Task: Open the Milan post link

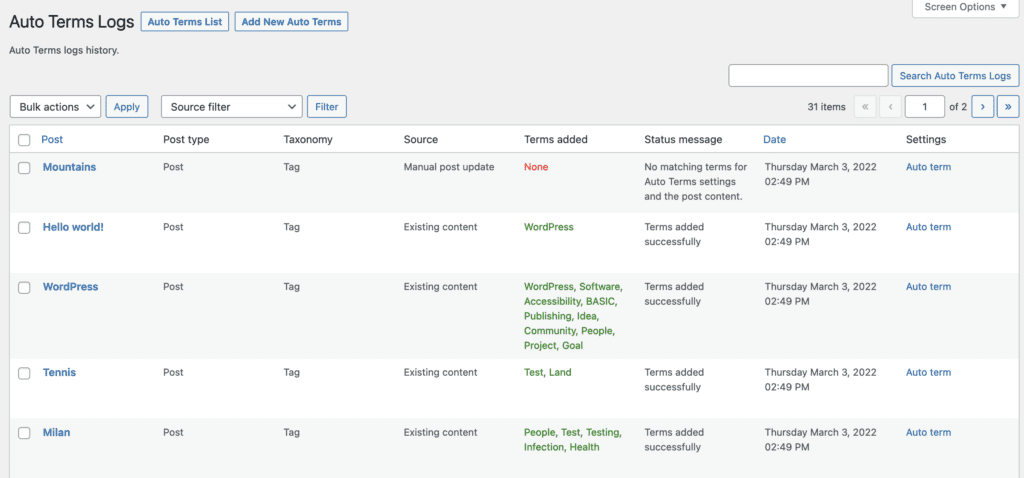Action: coord(57,432)
